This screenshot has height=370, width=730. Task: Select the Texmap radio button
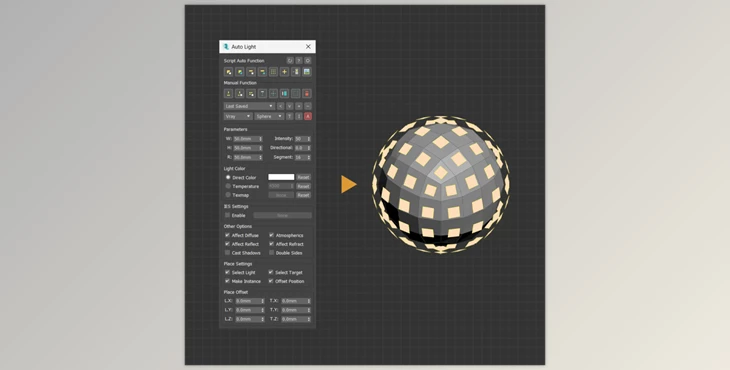[228, 195]
